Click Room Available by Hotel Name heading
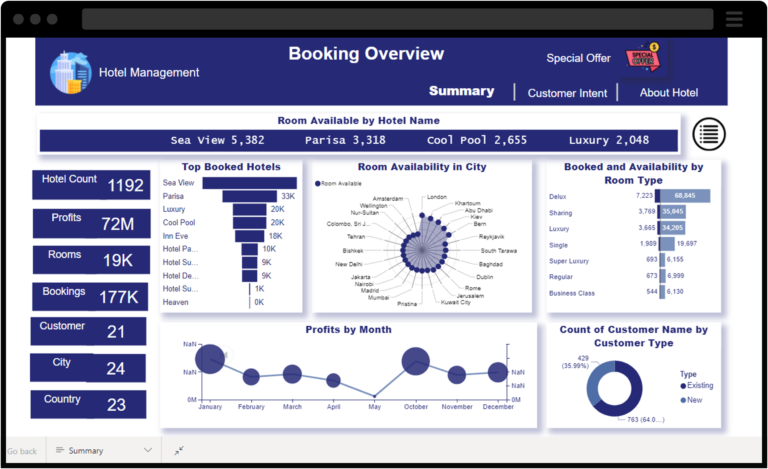The width and height of the screenshot is (768, 469). [x=359, y=120]
